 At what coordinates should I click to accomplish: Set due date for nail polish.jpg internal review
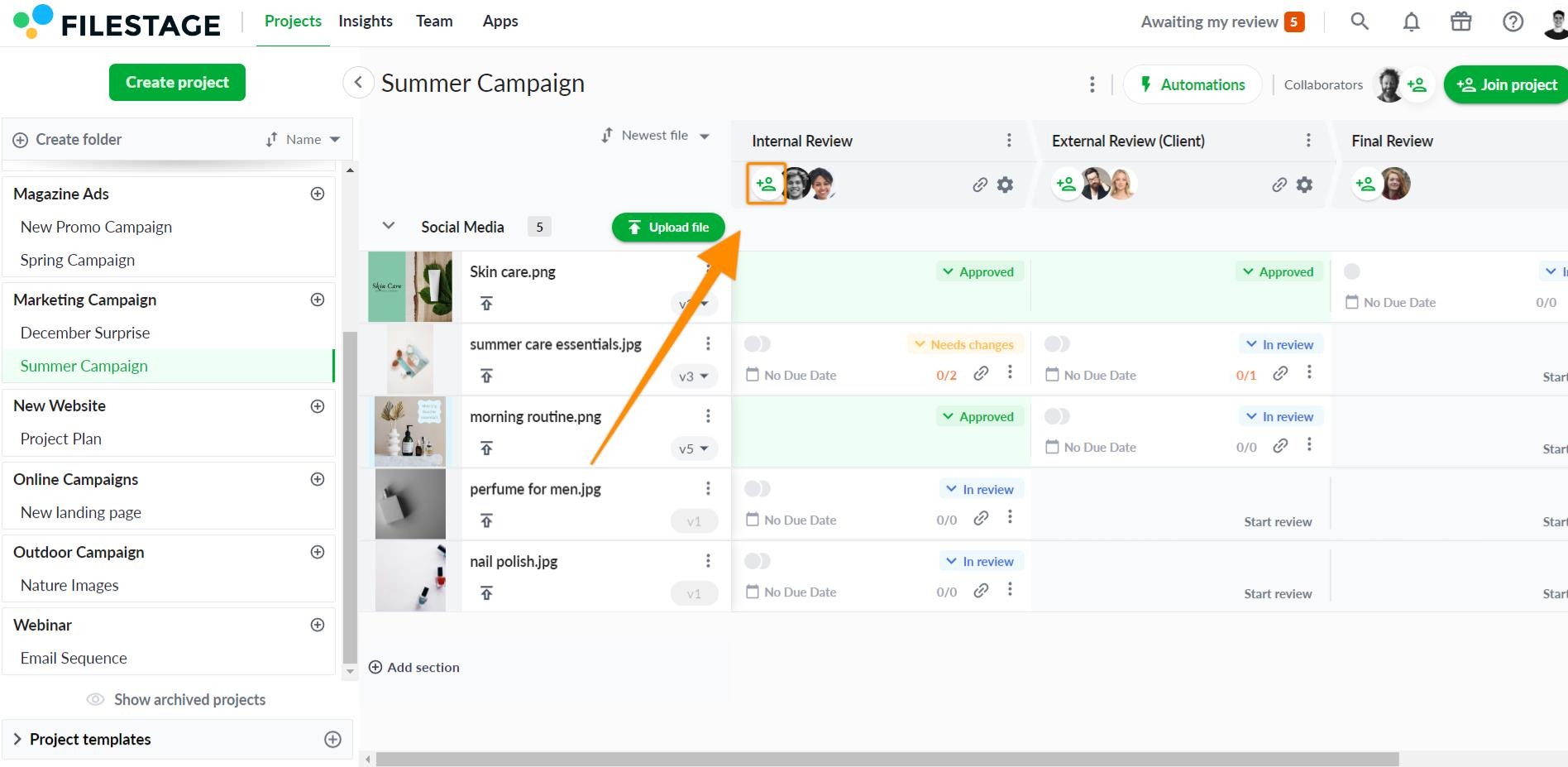(x=791, y=592)
